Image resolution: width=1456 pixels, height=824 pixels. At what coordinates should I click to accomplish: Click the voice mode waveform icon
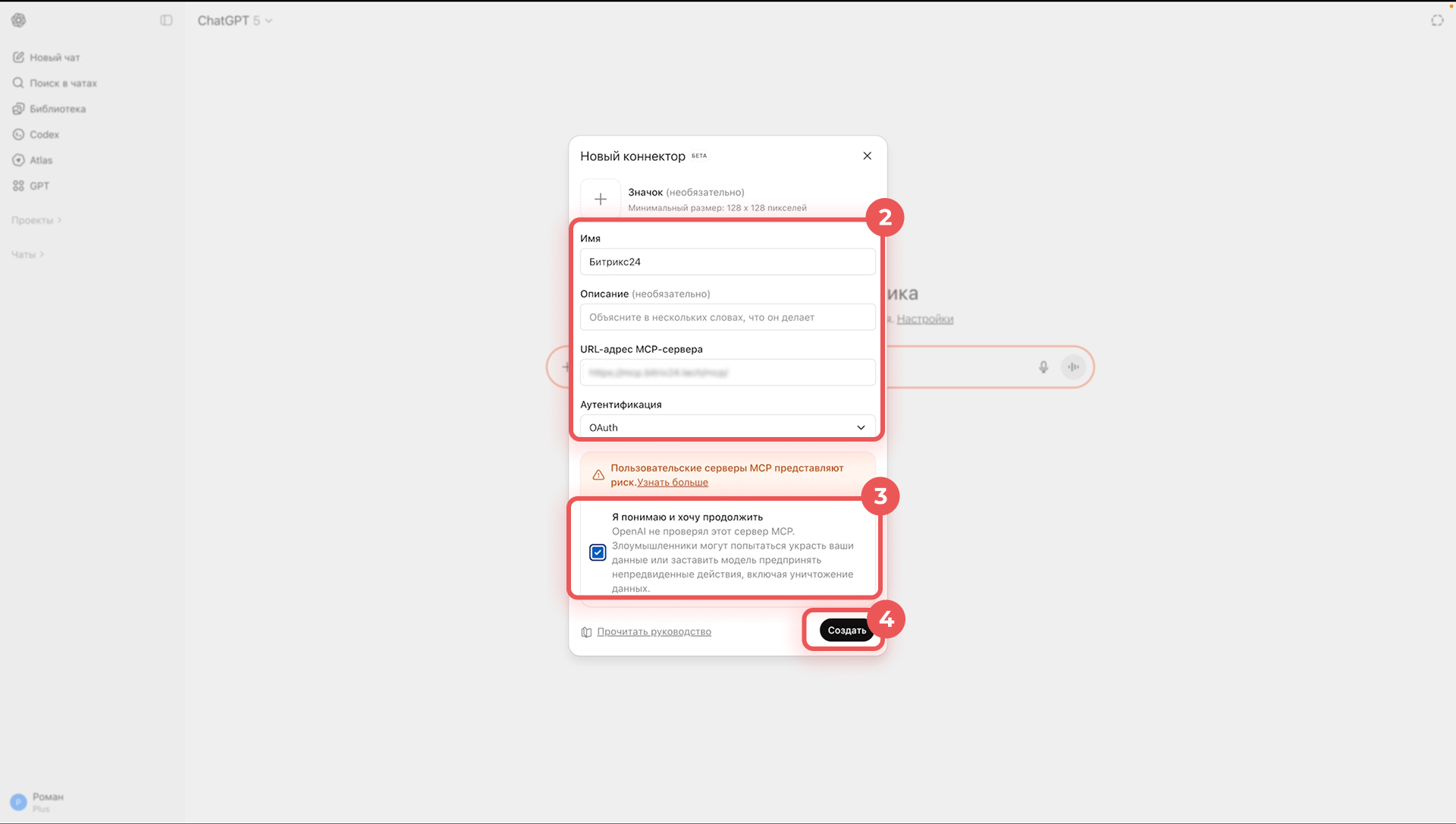click(x=1073, y=367)
